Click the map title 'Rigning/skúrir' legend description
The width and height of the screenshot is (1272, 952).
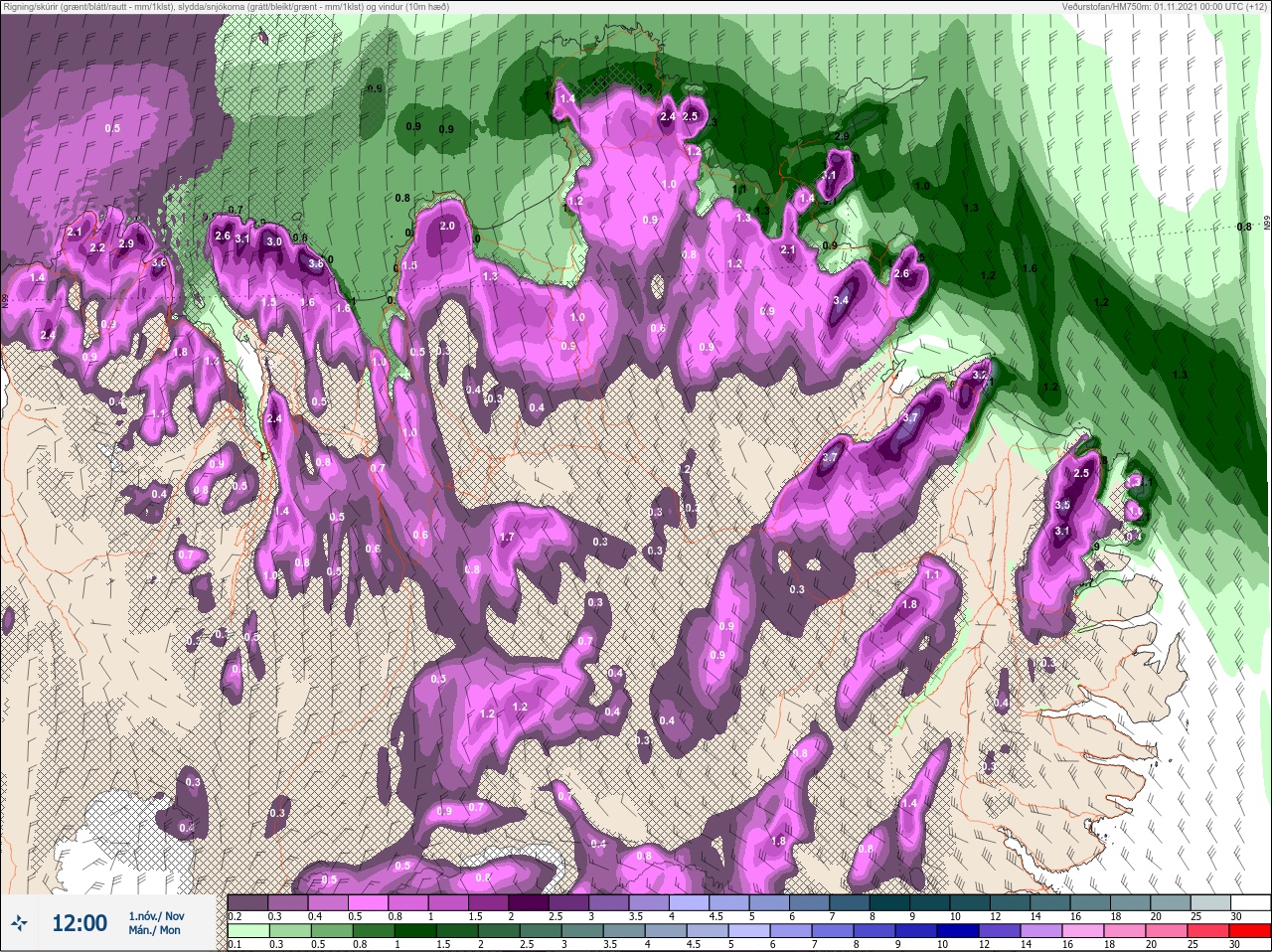tap(225, 7)
